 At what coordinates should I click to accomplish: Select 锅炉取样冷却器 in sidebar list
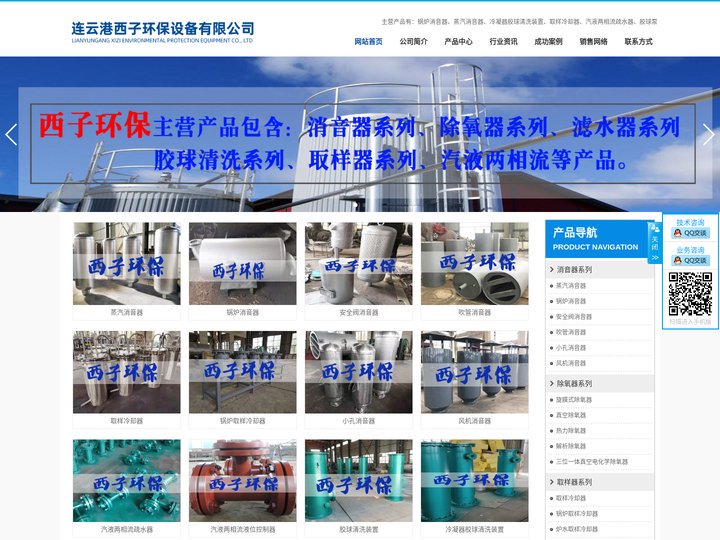(577, 513)
